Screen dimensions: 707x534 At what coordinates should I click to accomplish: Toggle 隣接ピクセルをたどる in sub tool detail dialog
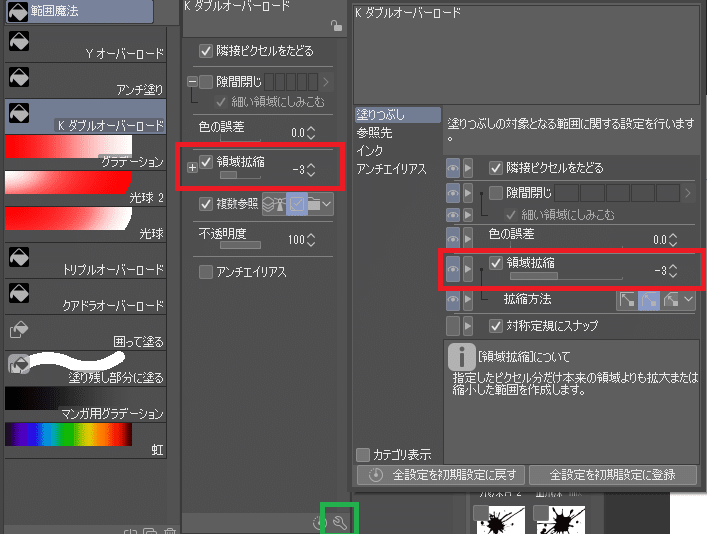pos(496,168)
